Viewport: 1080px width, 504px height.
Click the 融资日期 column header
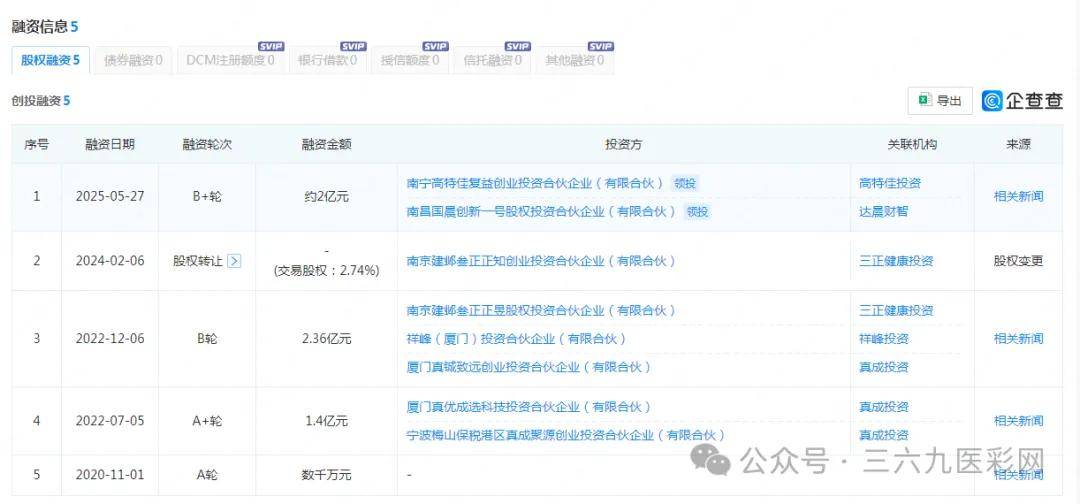110,145
